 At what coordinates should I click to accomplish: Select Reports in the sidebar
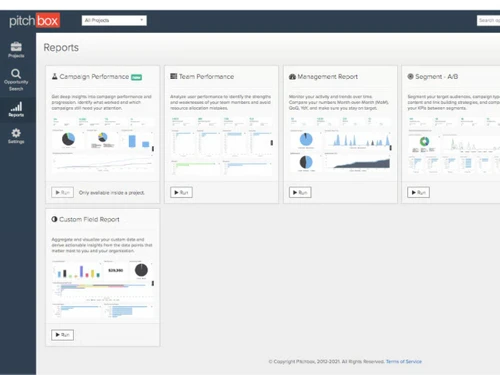pos(16,109)
